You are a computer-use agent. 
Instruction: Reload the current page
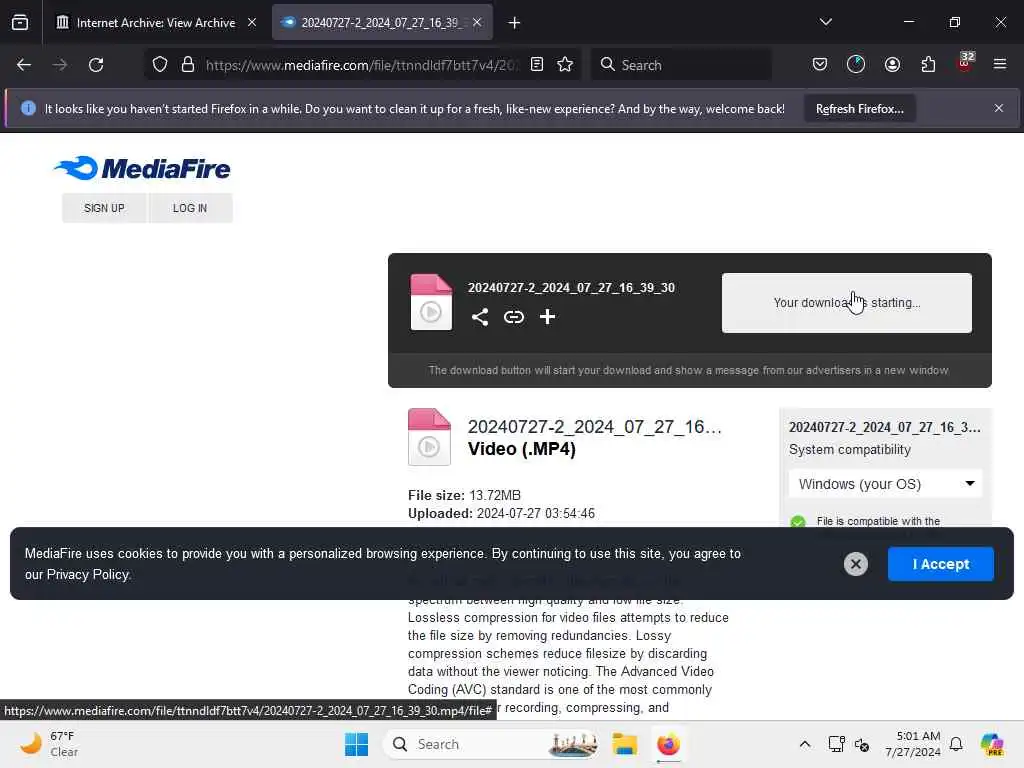[x=96, y=65]
